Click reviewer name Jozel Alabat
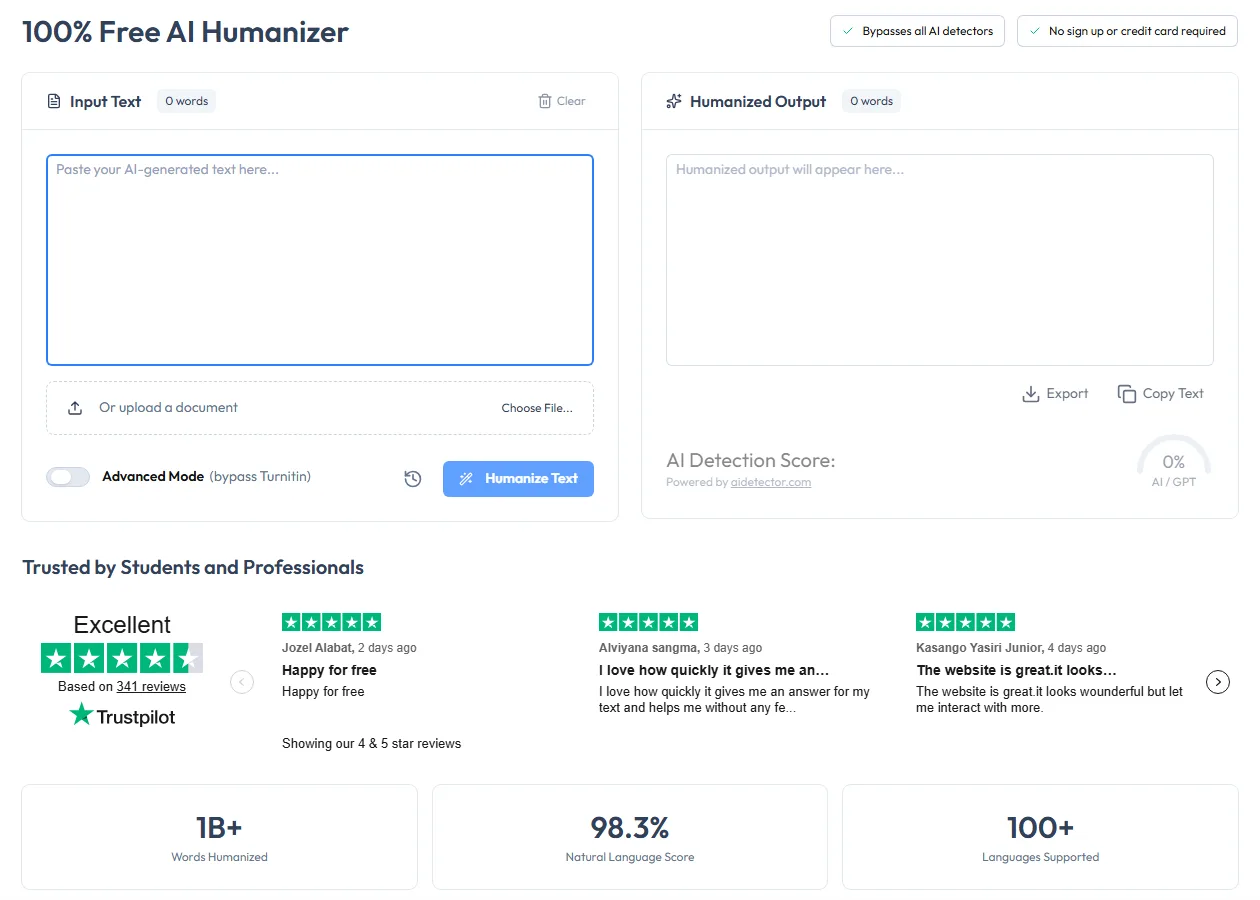Image resolution: width=1260 pixels, height=900 pixels. click(317, 648)
